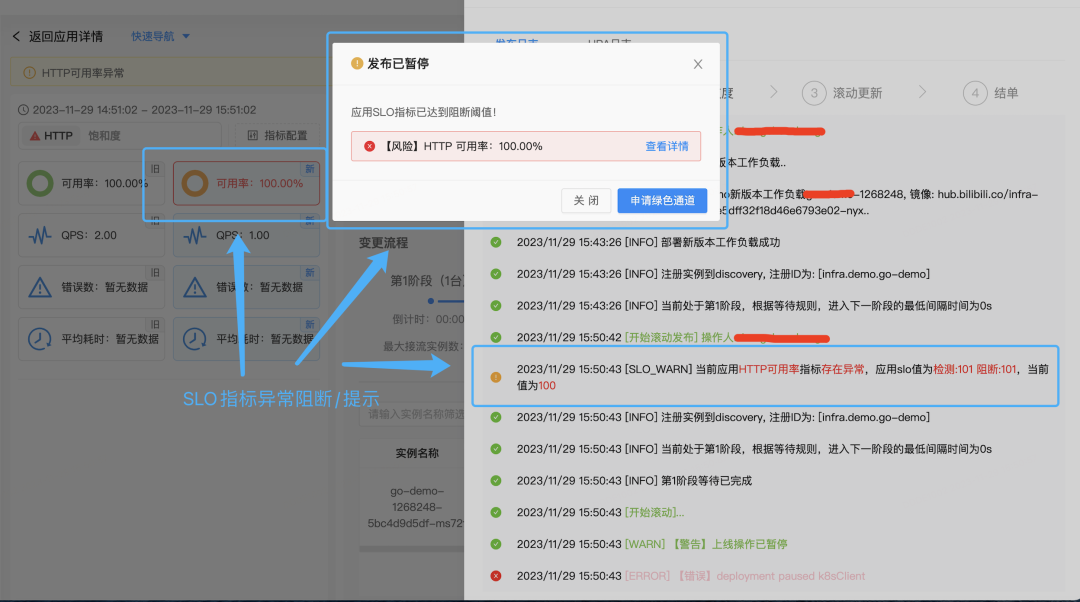Screen dimensions: 1080x602
Task: Click the orange ring icon on 新 可用率 card
Action: click(x=195, y=183)
